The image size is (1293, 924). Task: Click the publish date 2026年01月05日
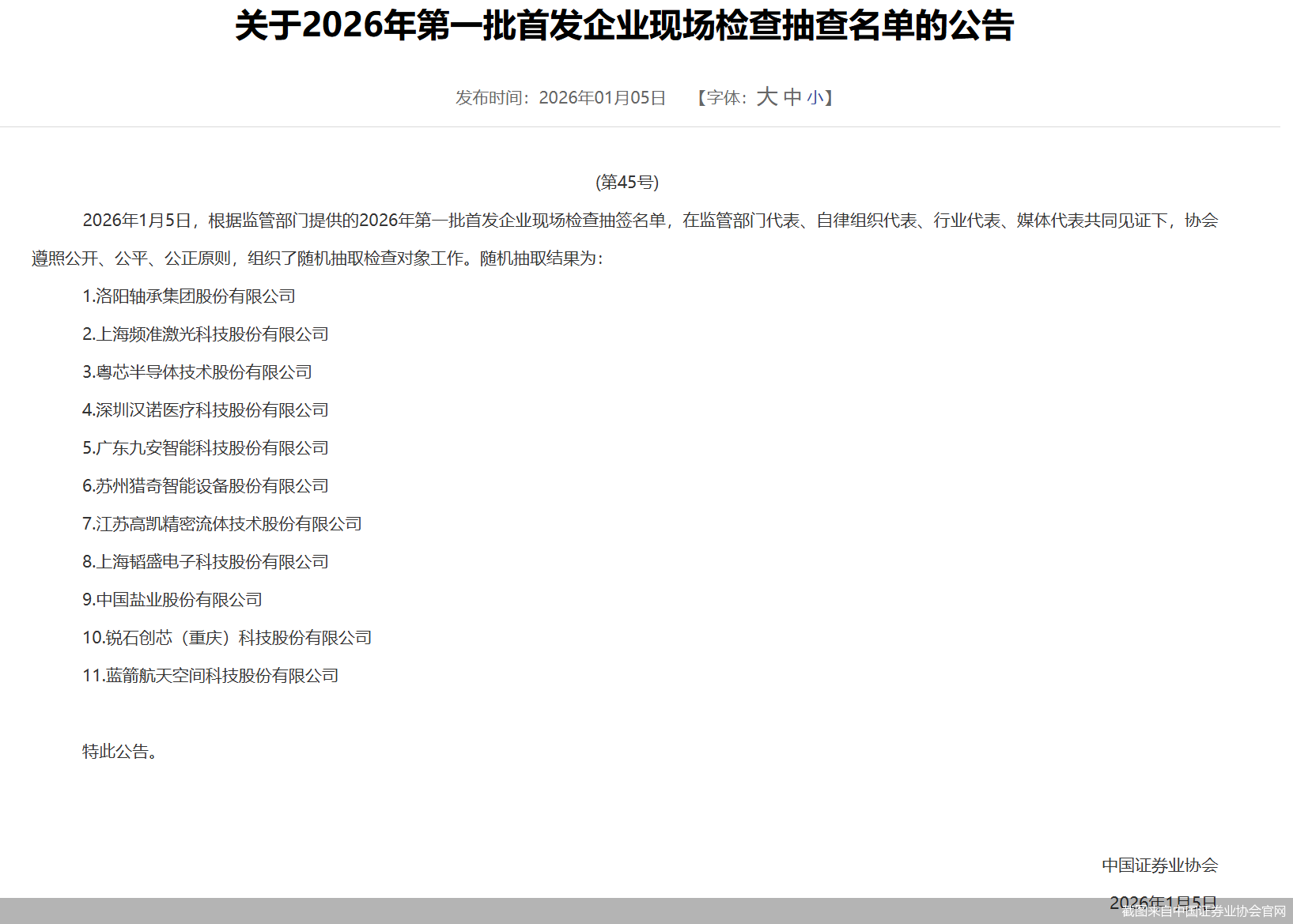click(x=603, y=96)
